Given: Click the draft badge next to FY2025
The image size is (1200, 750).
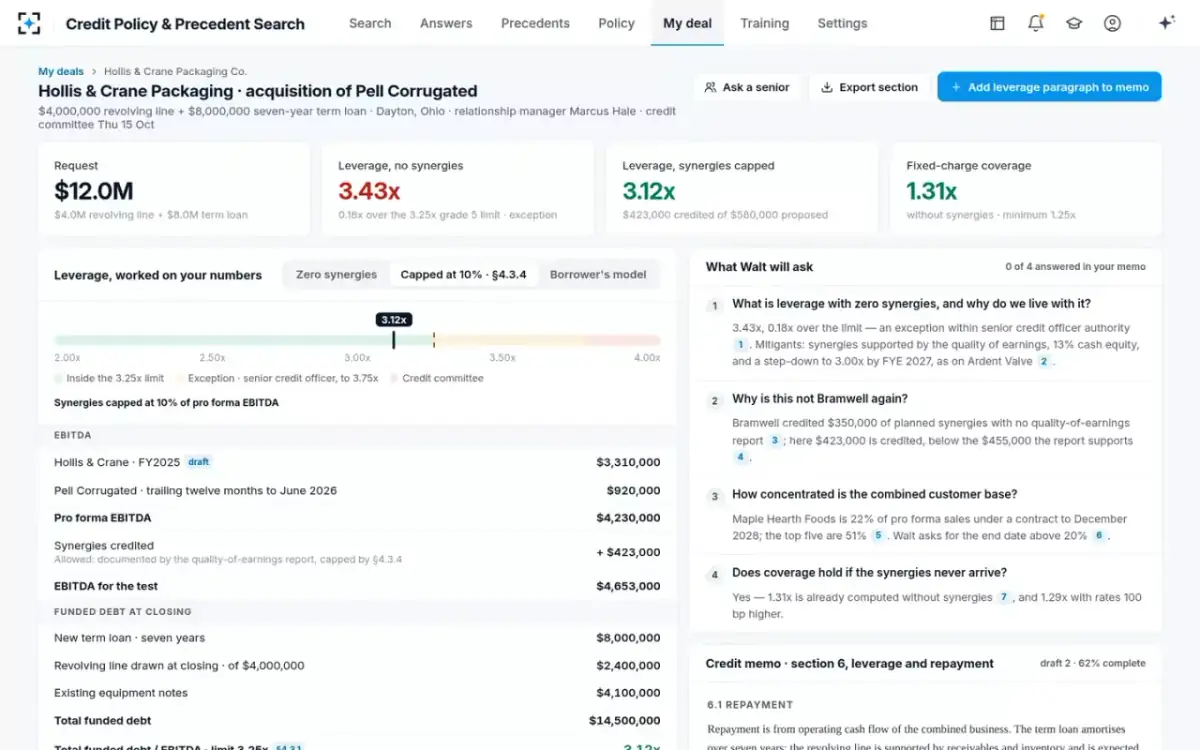Looking at the screenshot, I should [x=199, y=462].
